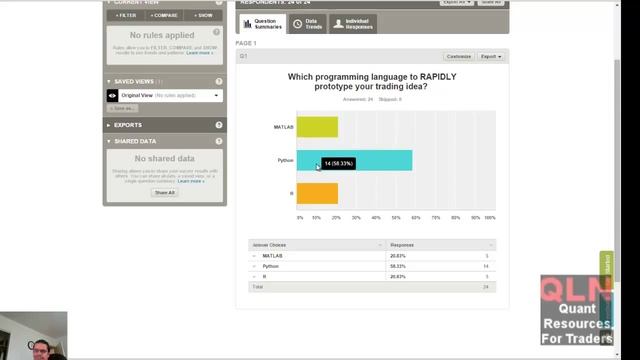640x360 pixels.
Task: Click the page vertical scrollbar thumb
Action: (617, 170)
